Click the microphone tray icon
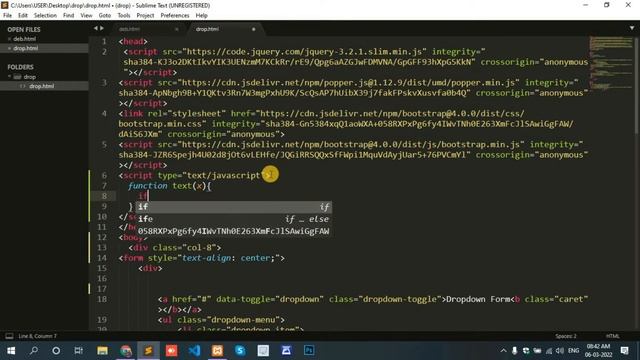This screenshot has width=640, height=360. 514,351
